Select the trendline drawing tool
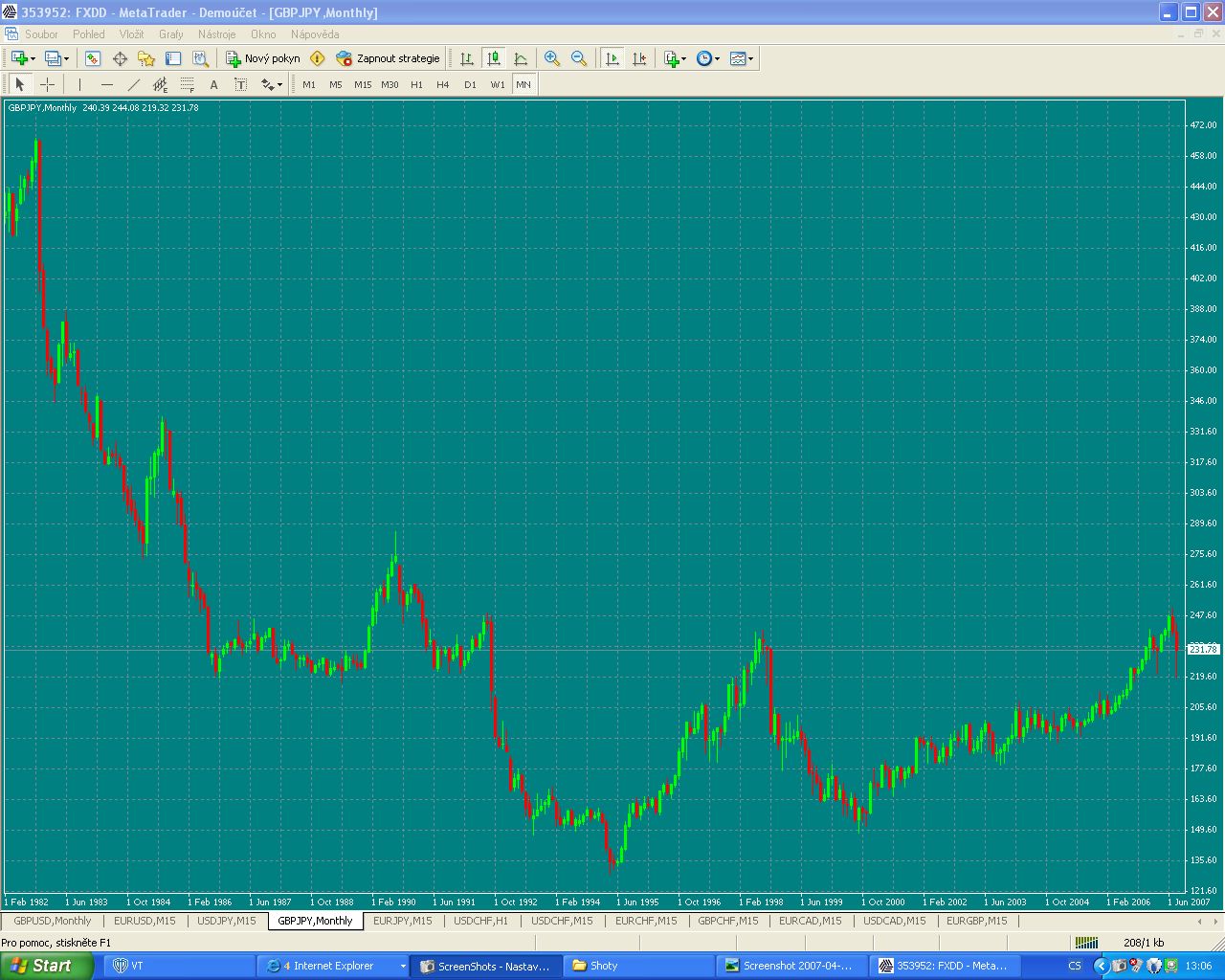1225x980 pixels. pyautogui.click(x=133, y=84)
